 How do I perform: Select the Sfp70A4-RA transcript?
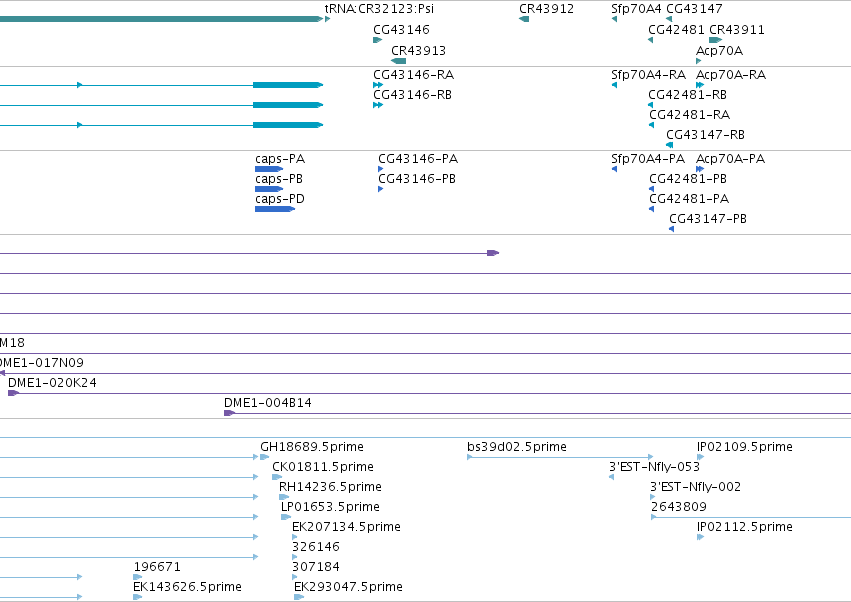[614, 85]
